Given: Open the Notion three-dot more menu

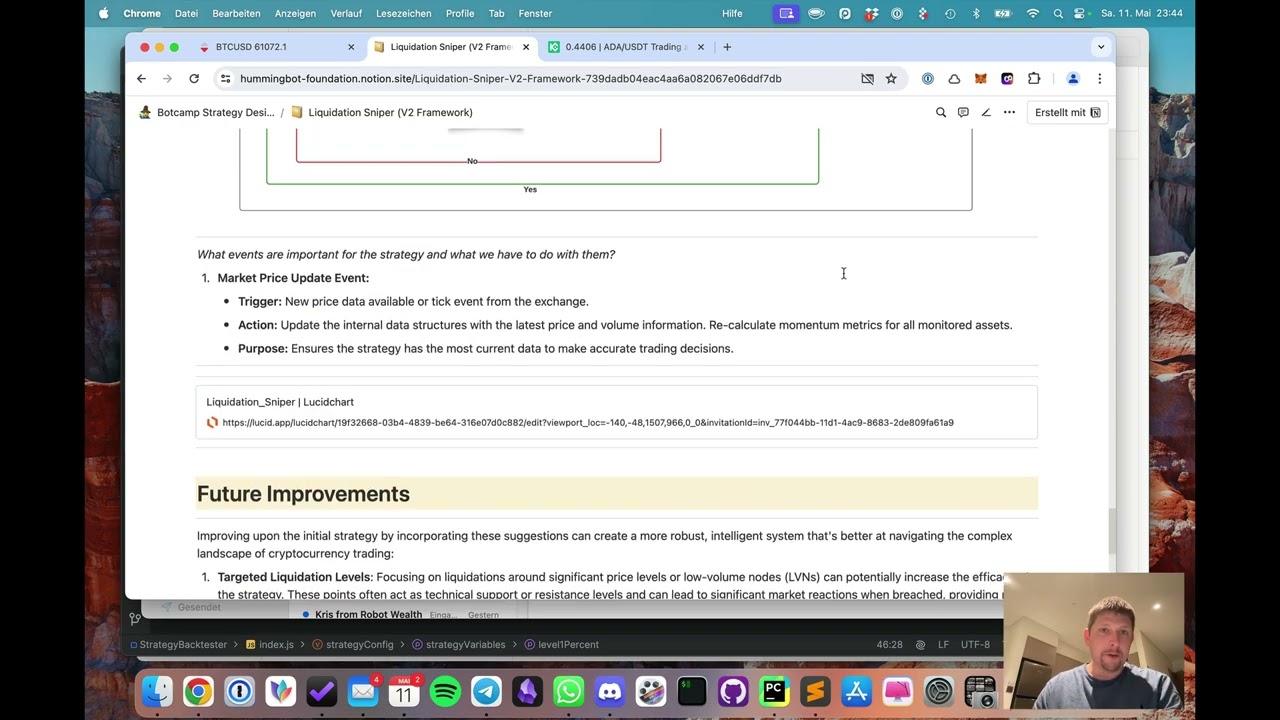Looking at the screenshot, I should point(1009,112).
